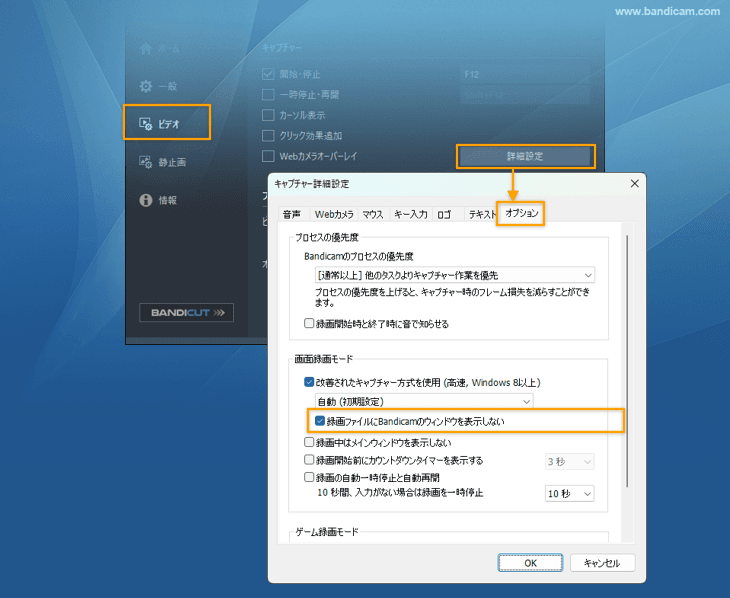
Task: Toggle 録画ファイルにBandicamのウィンドウを表示しない checkbox
Action: coord(319,421)
